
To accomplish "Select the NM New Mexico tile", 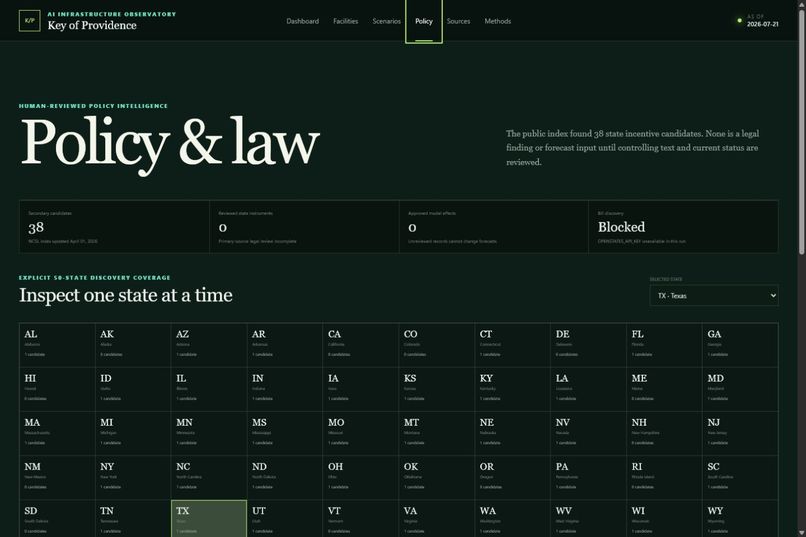I will 57,477.
